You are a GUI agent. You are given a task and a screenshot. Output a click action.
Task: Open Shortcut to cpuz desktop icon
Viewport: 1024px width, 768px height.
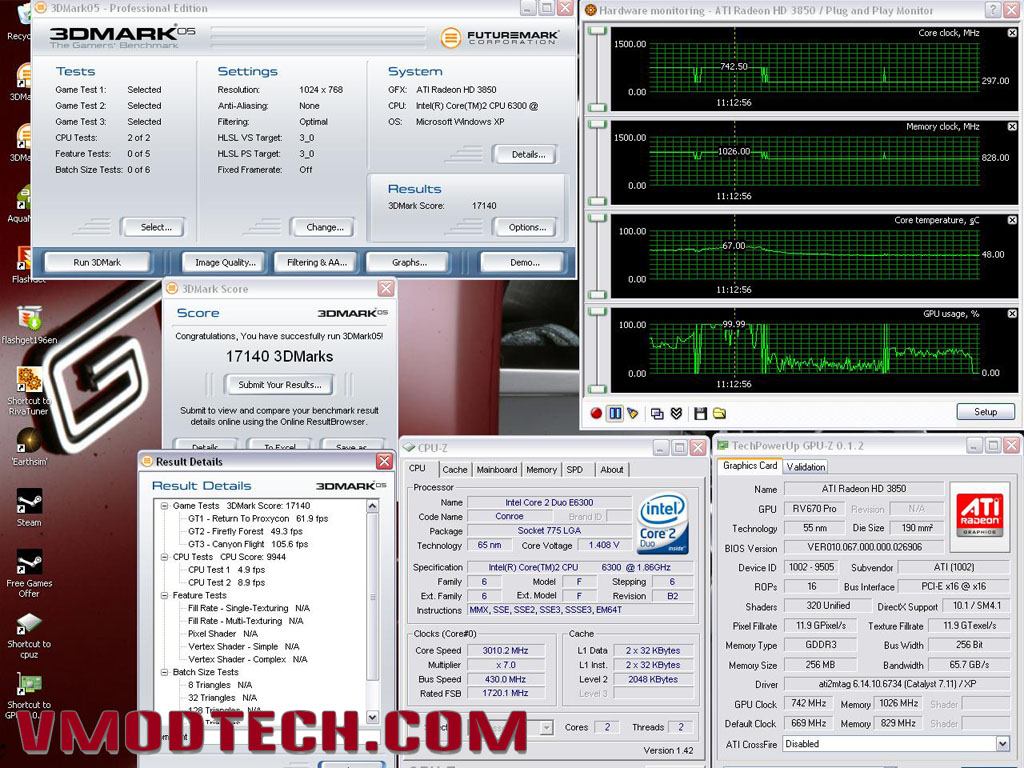(29, 635)
